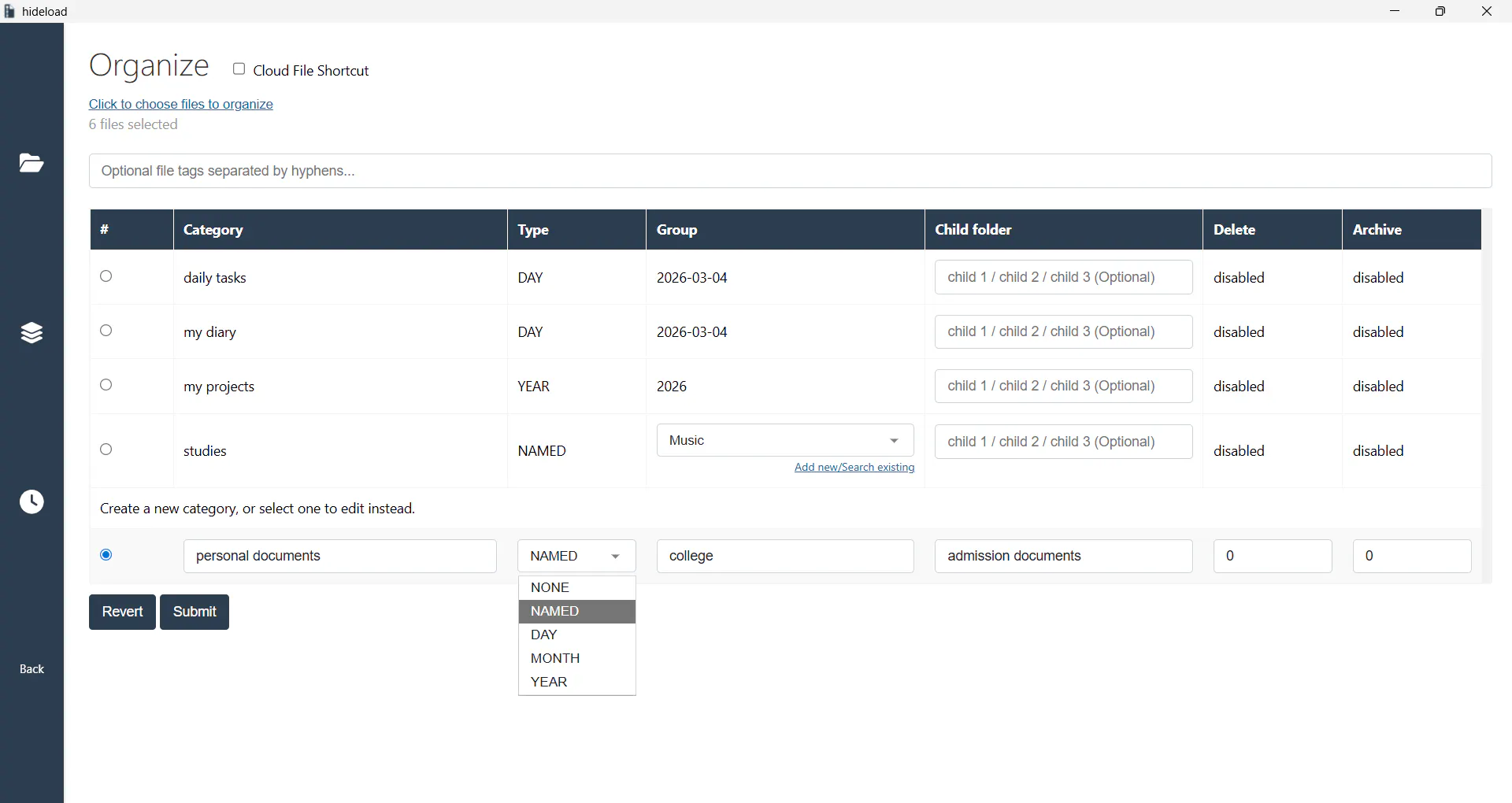Open the folder icon in sidebar
The width and height of the screenshot is (1512, 803).
[x=31, y=163]
